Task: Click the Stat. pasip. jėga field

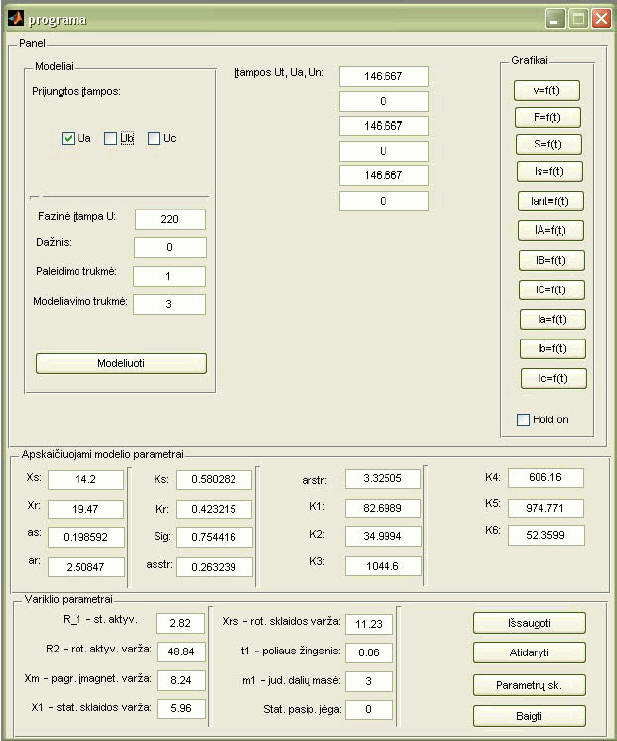Action: [369, 710]
